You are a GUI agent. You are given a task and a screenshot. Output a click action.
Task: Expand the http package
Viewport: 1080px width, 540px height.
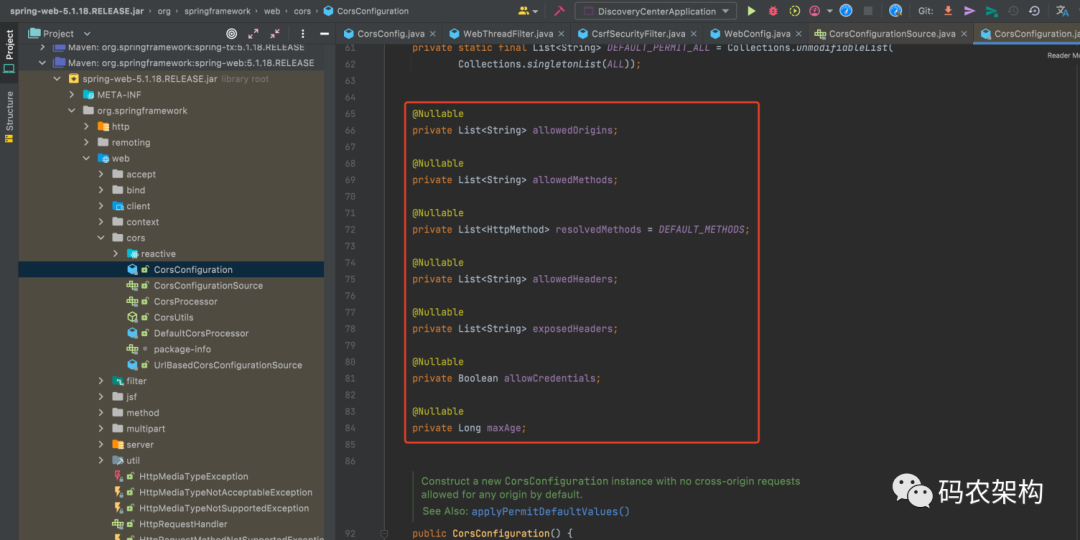(x=86, y=127)
